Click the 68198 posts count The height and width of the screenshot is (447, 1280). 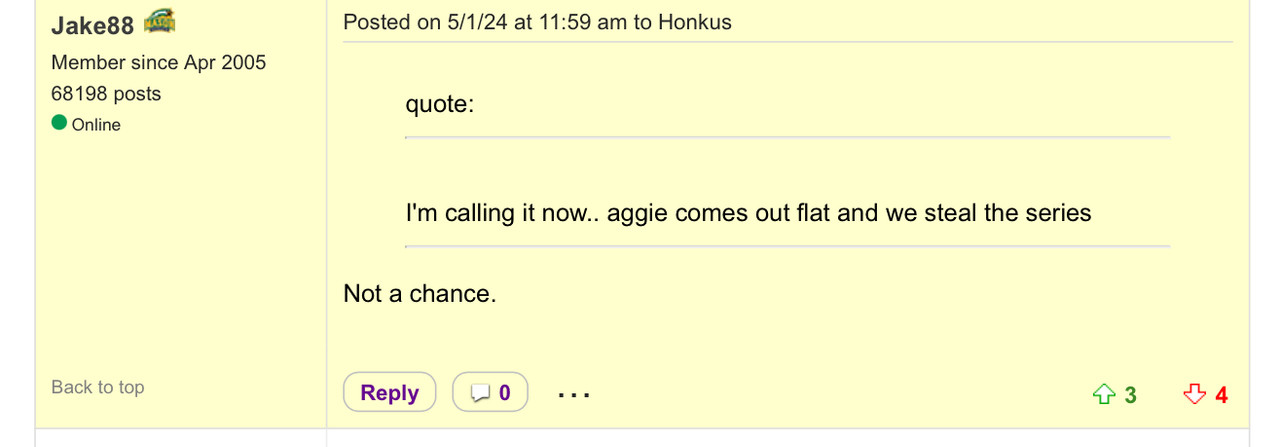pyautogui.click(x=106, y=93)
